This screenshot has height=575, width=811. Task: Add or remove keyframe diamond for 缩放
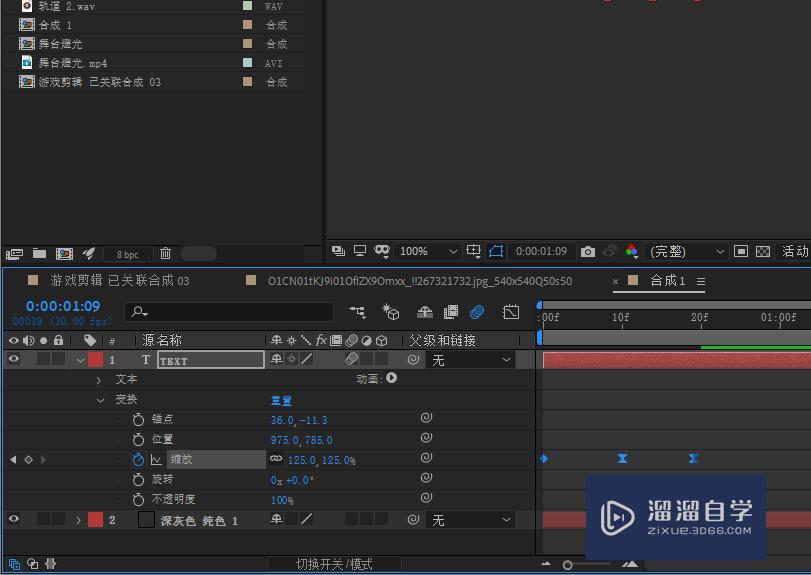28,459
